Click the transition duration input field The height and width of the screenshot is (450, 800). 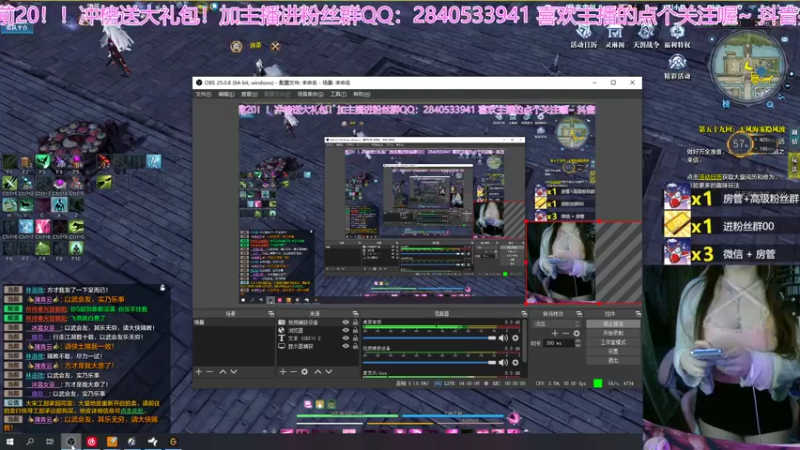point(559,343)
